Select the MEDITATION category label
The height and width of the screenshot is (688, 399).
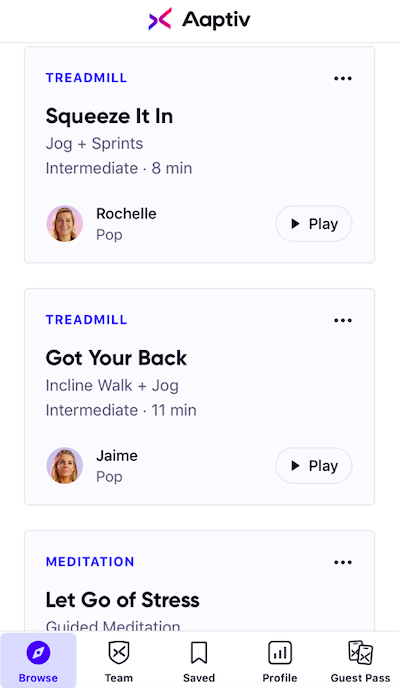pos(90,562)
